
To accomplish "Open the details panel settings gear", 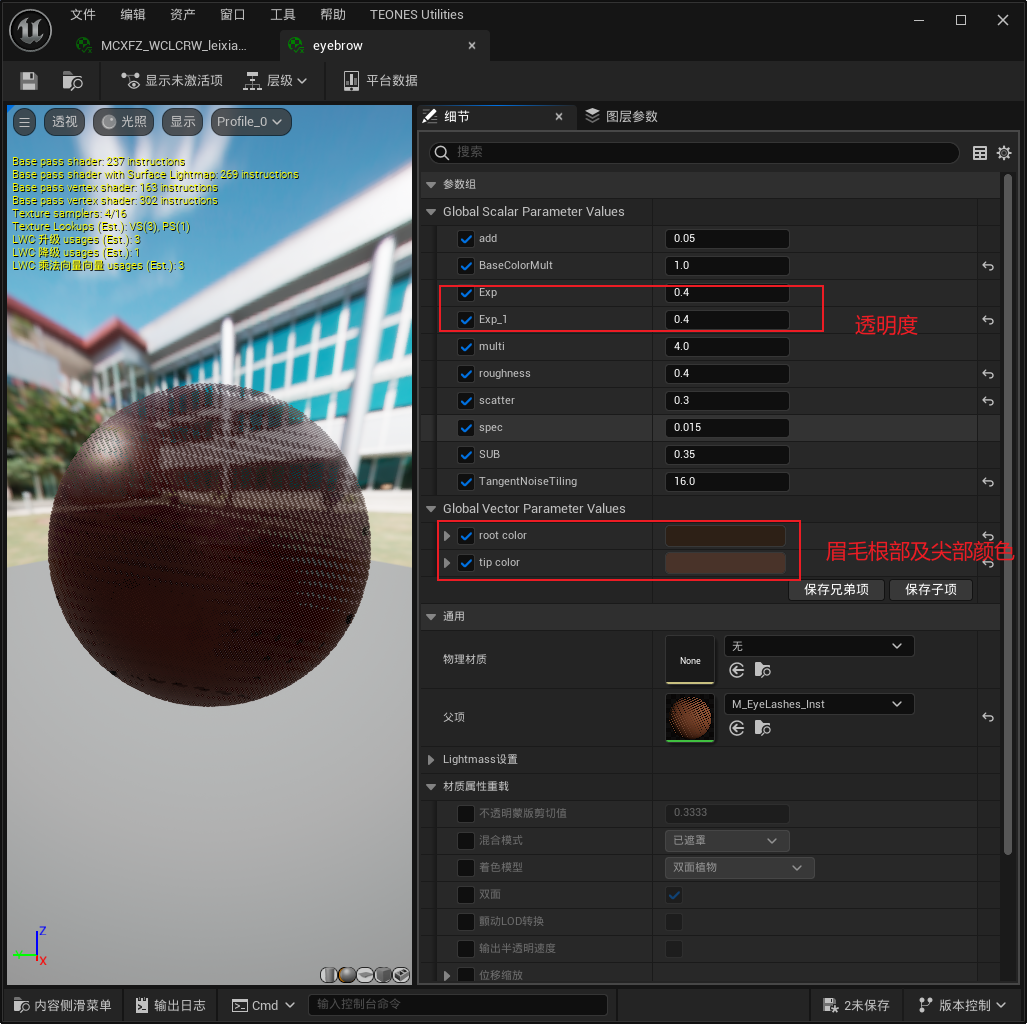I will point(1004,153).
